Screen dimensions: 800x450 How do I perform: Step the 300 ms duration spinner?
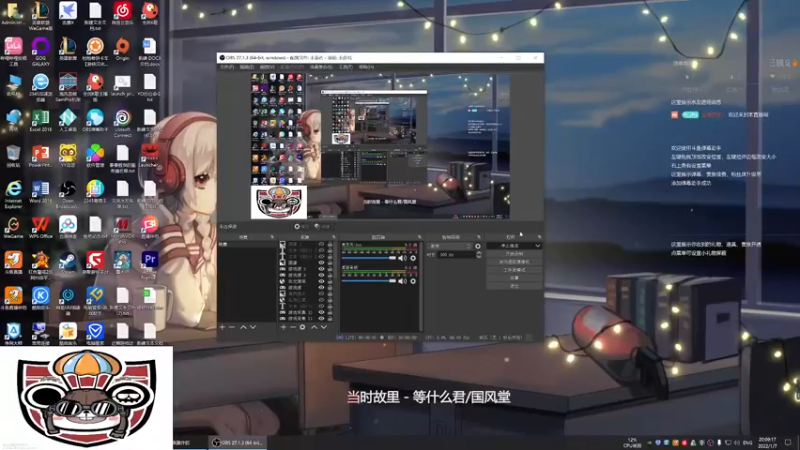coord(479,255)
